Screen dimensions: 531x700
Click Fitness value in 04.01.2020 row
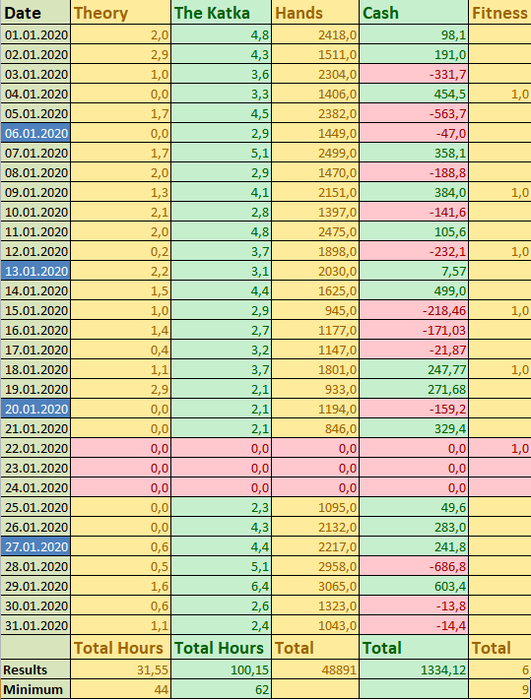pyautogui.click(x=500, y=94)
